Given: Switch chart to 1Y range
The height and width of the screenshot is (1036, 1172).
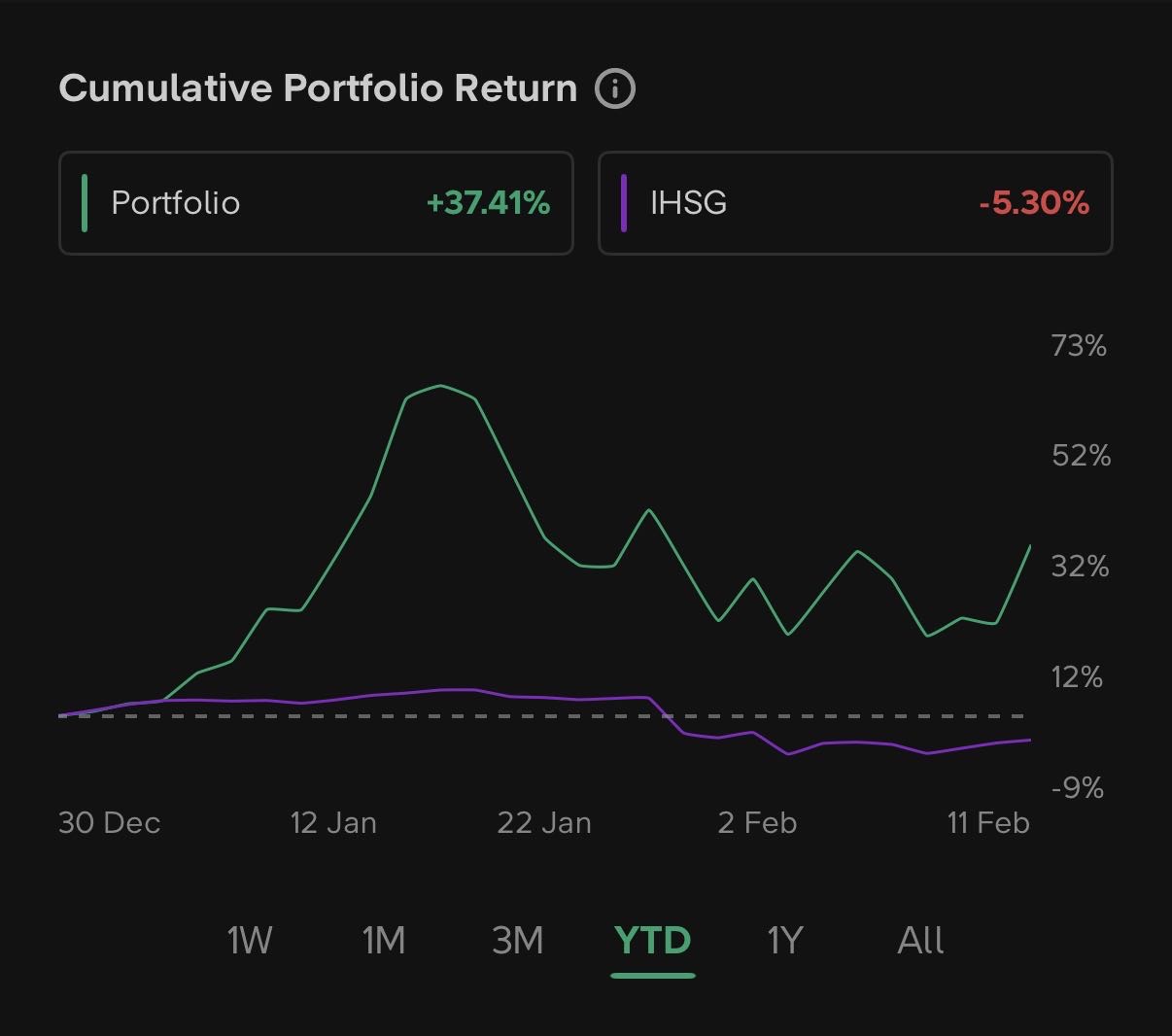Looking at the screenshot, I should point(785,940).
